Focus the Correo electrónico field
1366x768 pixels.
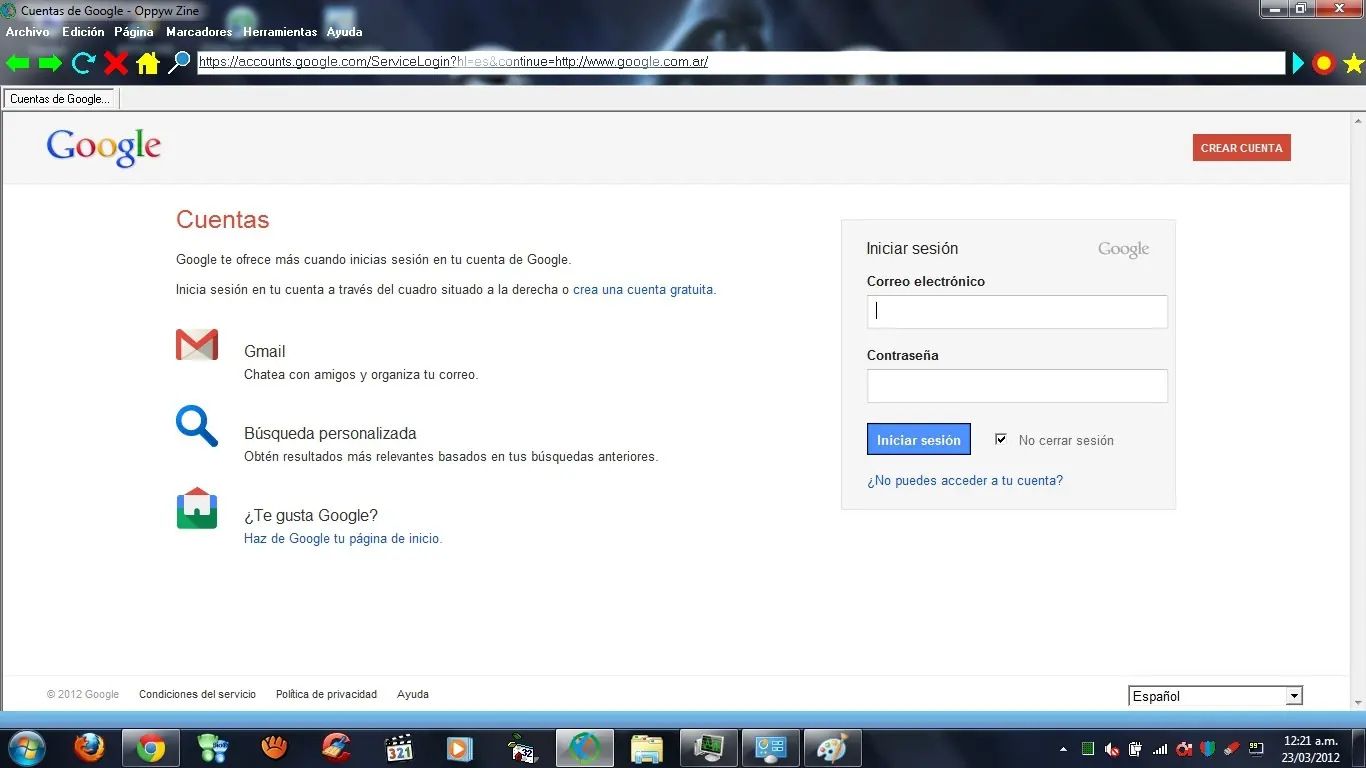(x=1017, y=312)
